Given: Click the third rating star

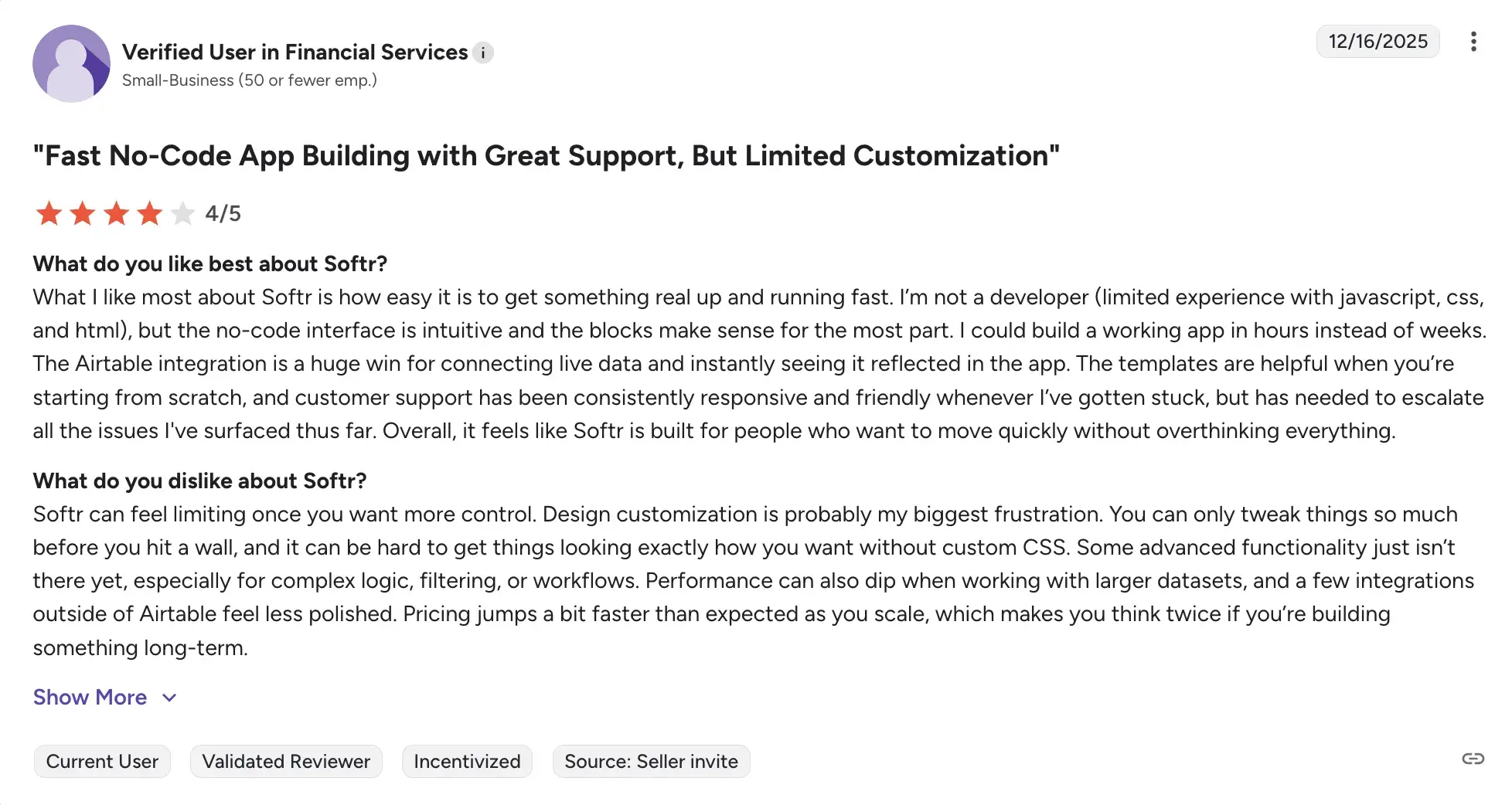Looking at the screenshot, I should click(117, 213).
